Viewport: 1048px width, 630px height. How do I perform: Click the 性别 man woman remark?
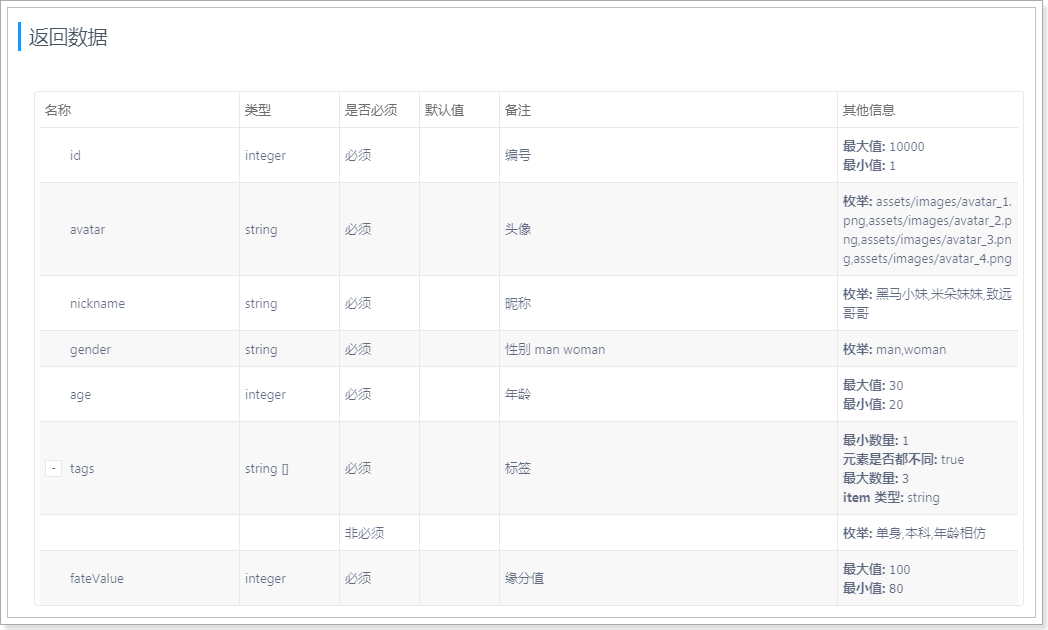click(x=555, y=349)
